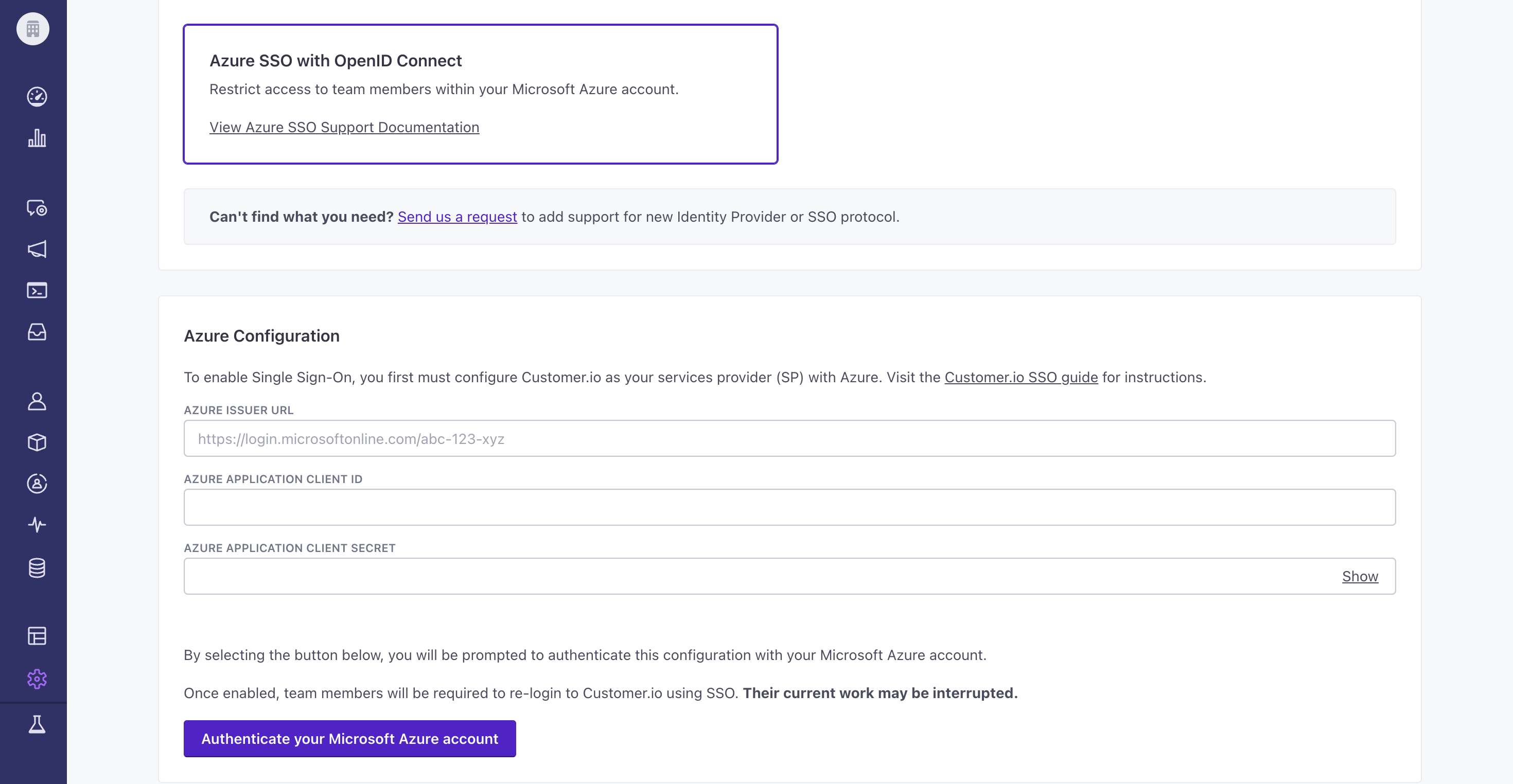Click the Send us a request link
This screenshot has height=784, width=1513.
click(x=457, y=217)
